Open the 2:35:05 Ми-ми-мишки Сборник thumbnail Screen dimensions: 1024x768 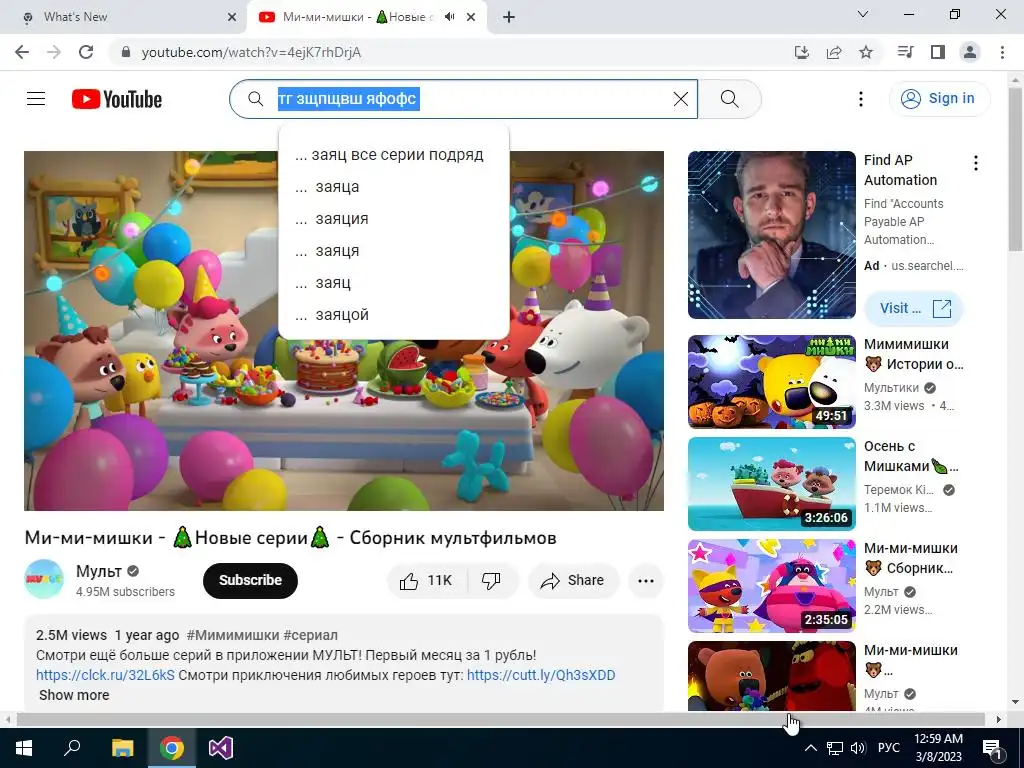coord(771,585)
